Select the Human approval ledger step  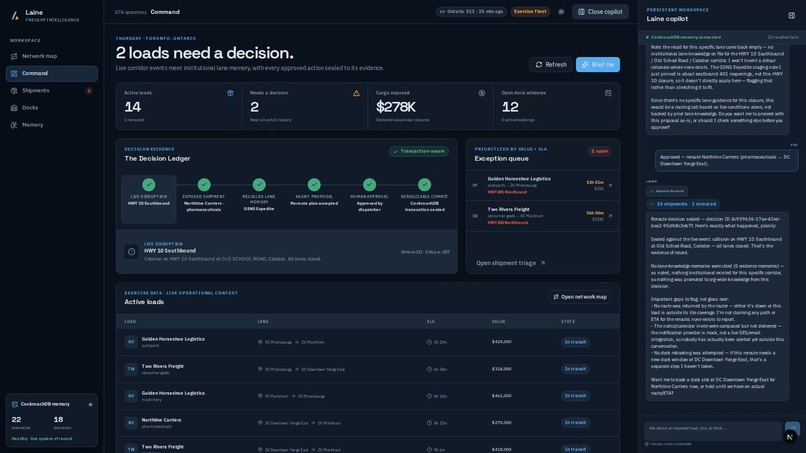coord(369,195)
